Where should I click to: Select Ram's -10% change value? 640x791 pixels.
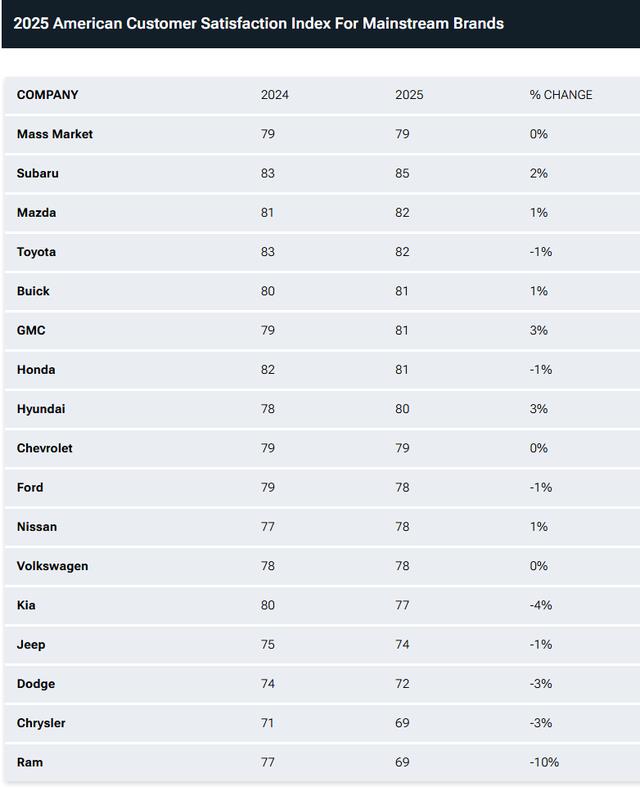coord(544,762)
